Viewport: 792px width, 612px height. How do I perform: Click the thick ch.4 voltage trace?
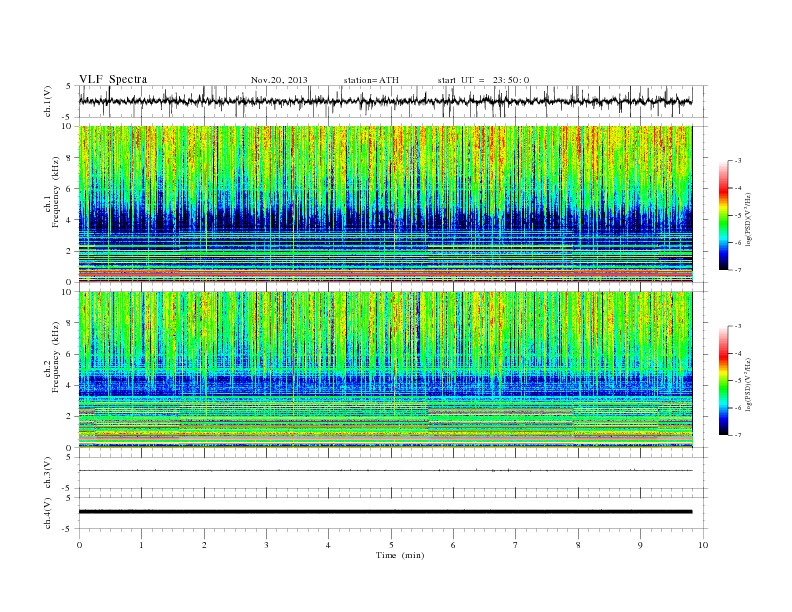385,512
